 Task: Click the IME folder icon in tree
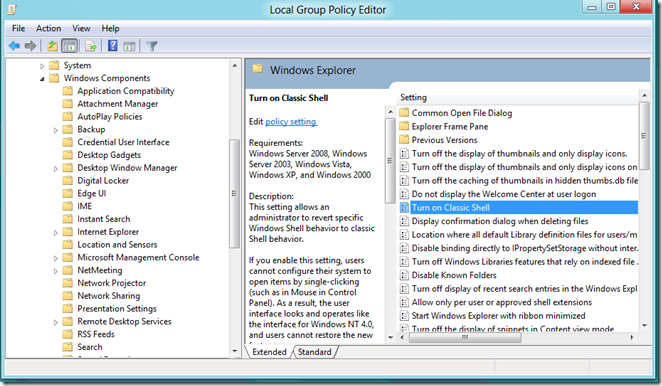(x=68, y=206)
